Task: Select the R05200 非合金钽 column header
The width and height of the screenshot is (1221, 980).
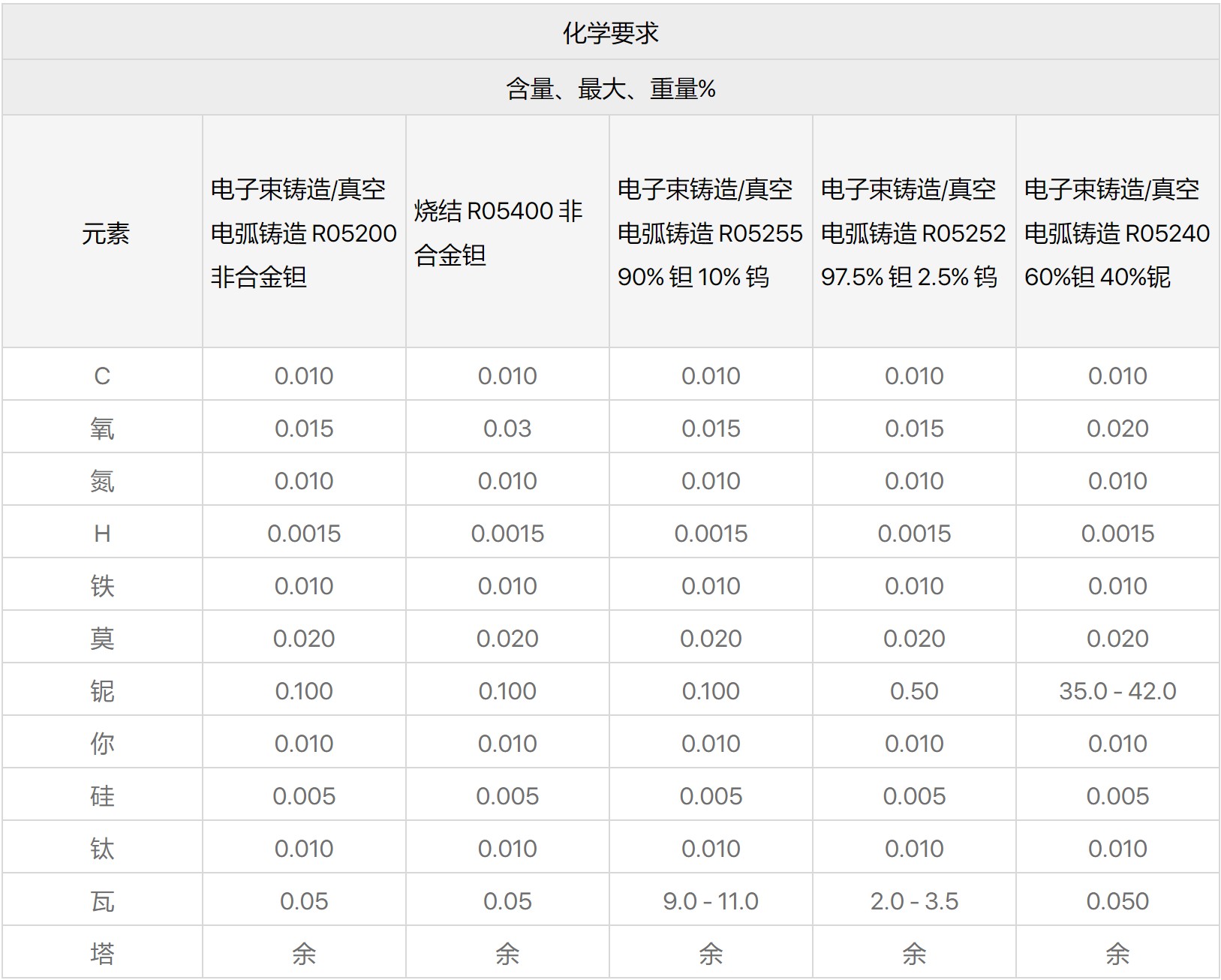Action: click(x=303, y=233)
